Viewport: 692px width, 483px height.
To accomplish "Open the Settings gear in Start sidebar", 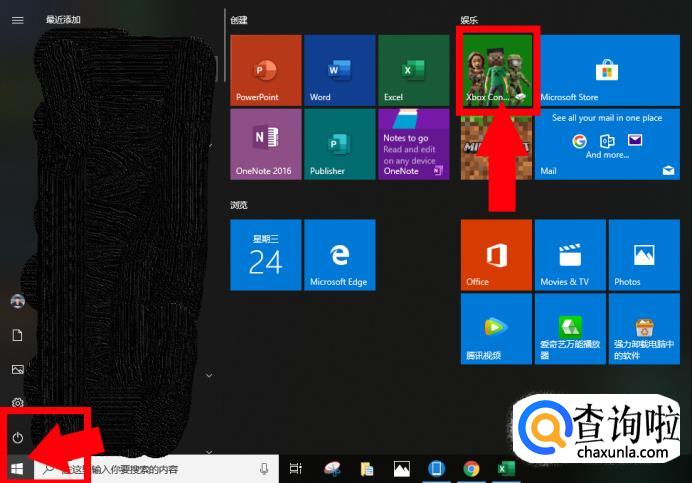I will coord(18,403).
